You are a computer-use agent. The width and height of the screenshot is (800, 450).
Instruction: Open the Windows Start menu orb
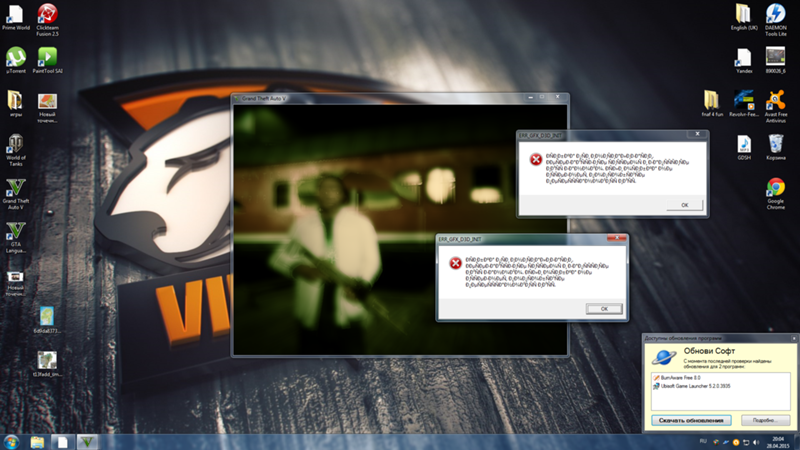(11, 442)
